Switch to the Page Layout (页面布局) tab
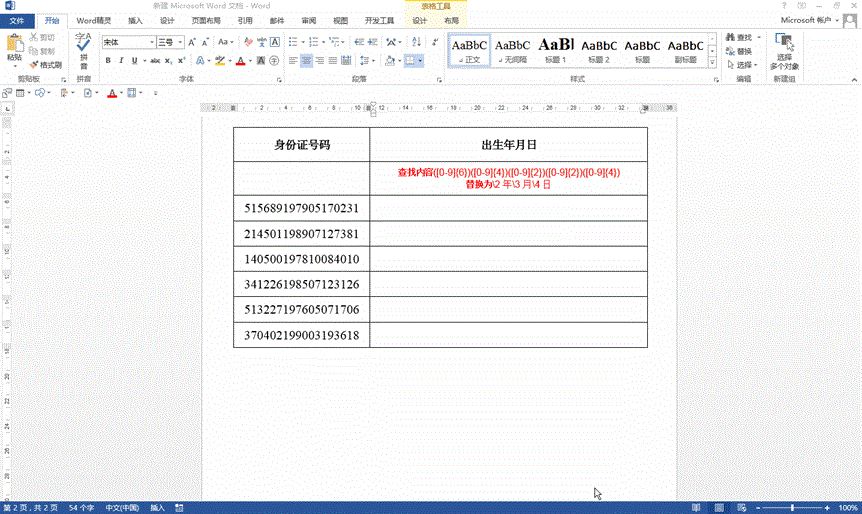 pos(205,20)
